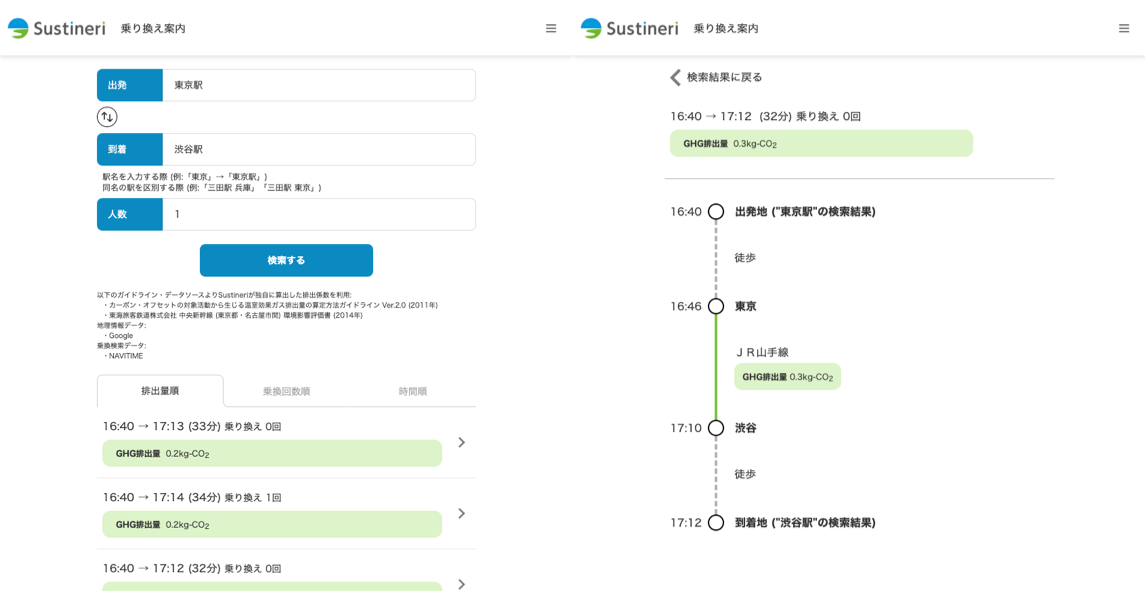Click the 渋谷 station node circle
1145x591 pixels.
(716, 428)
